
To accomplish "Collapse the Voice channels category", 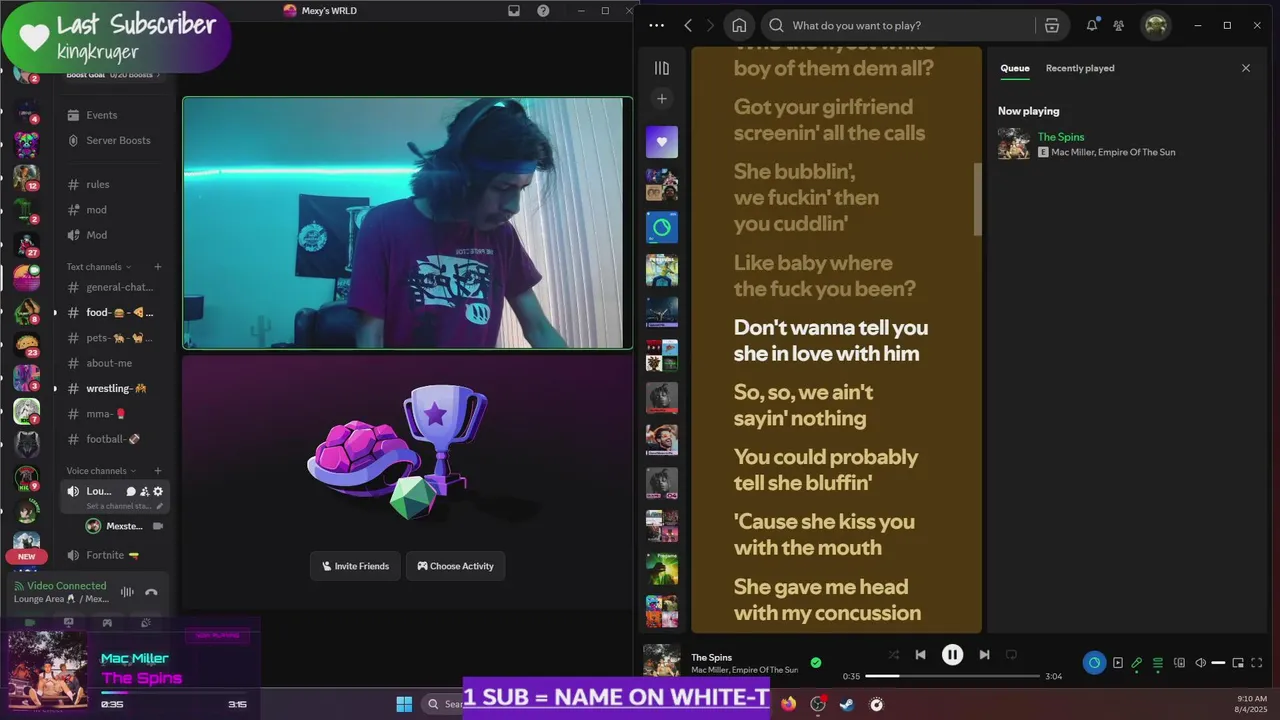I will point(101,471).
